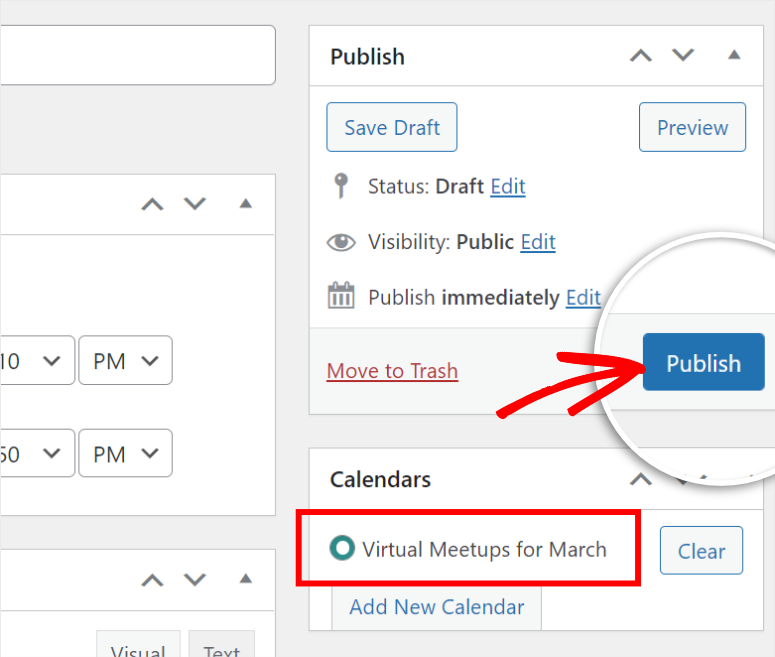Viewport: 775px width, 657px height.
Task: Move the Calendars panel up
Action: tap(641, 479)
